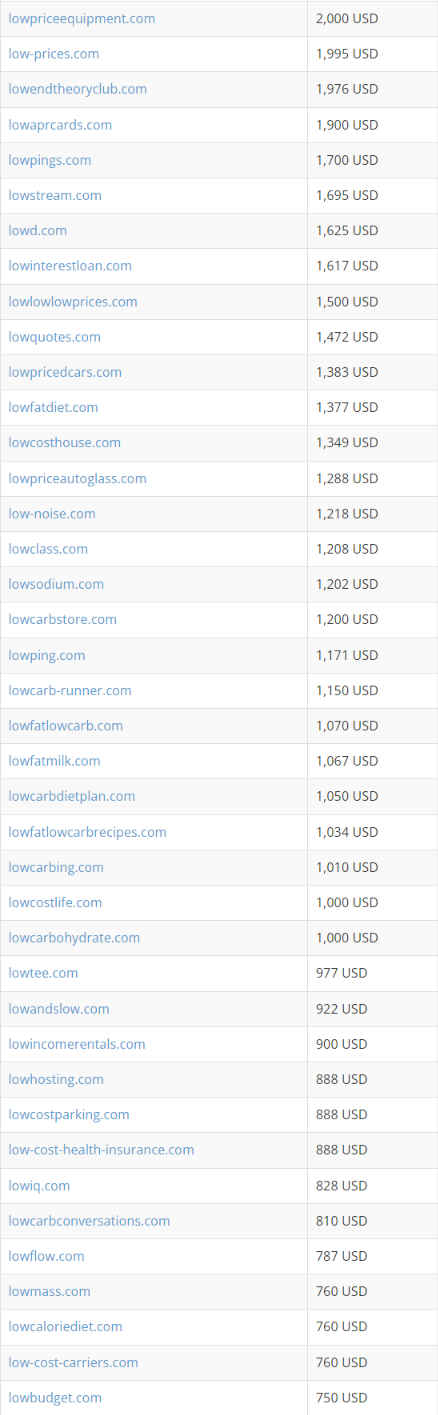Screen dimensions: 438x1415
Task: Select lowfatdiet.com domain
Action: click(x=53, y=407)
